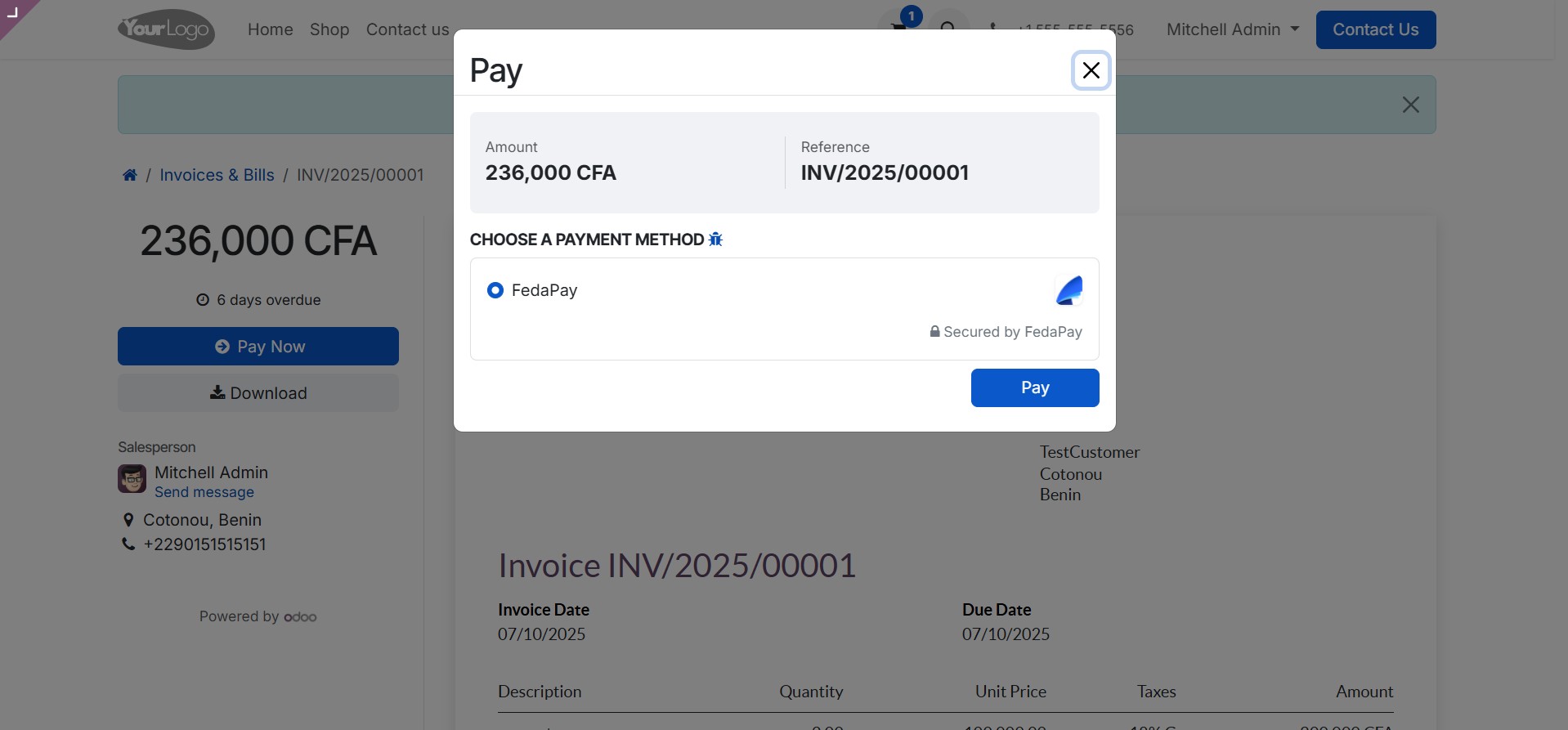Open the Contact us menu item
Image resolution: width=1568 pixels, height=730 pixels.
click(407, 29)
